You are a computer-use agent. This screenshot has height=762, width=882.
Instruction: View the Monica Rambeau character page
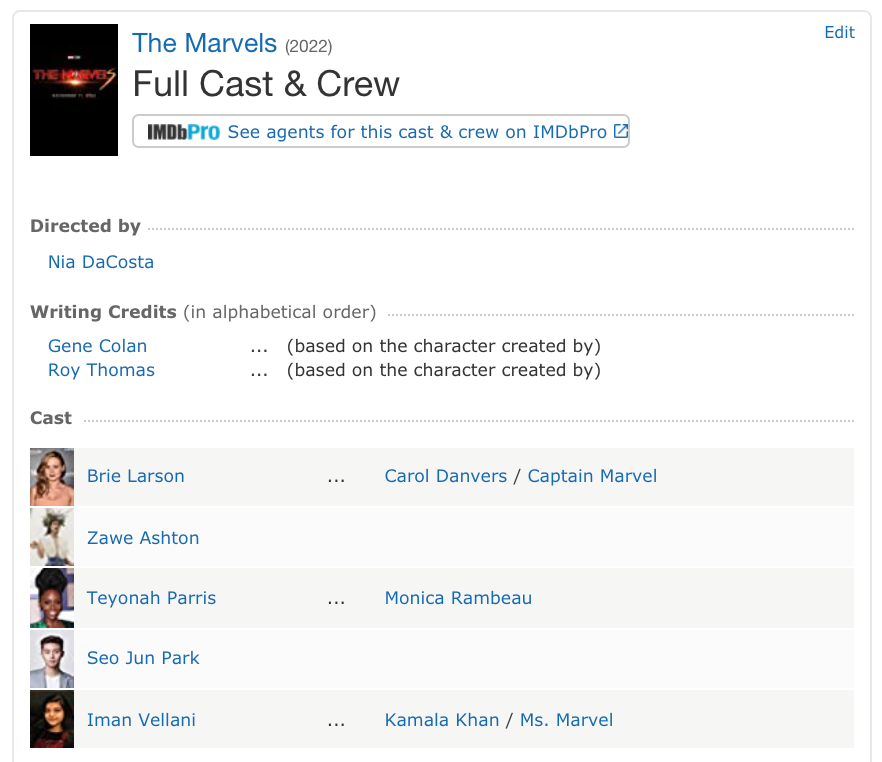click(x=458, y=598)
